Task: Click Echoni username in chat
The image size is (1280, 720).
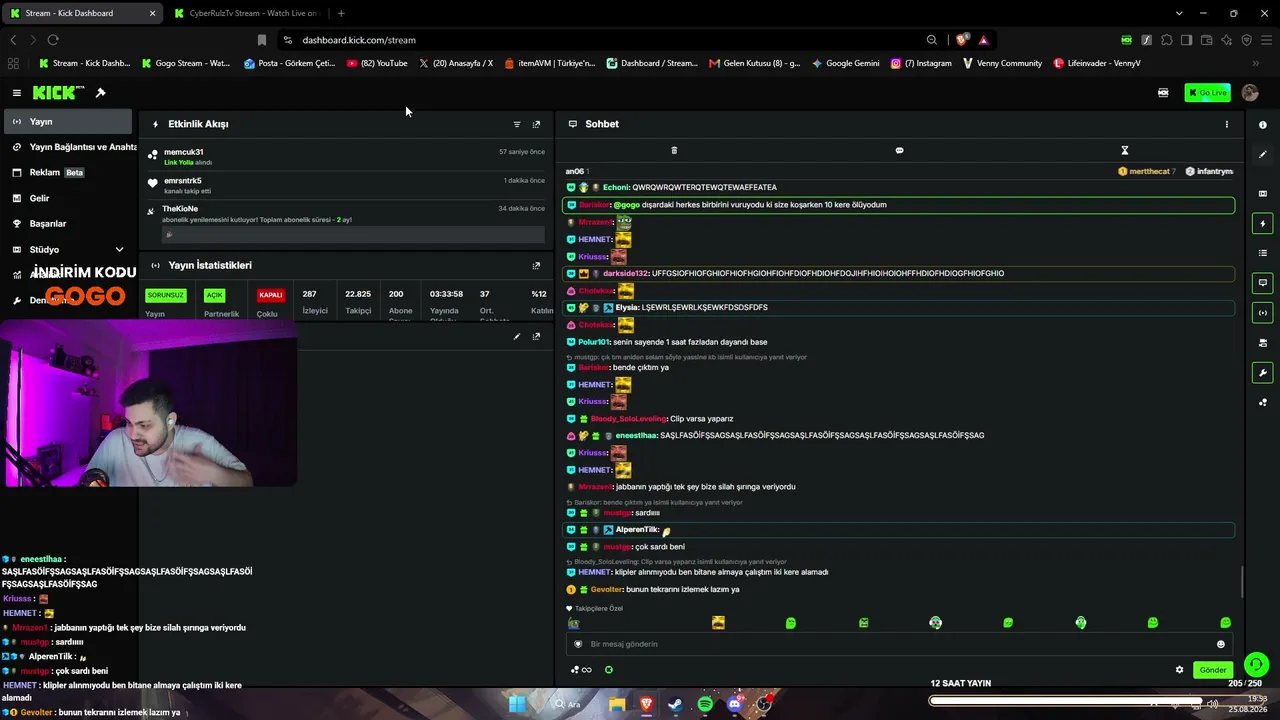Action: pos(616,188)
